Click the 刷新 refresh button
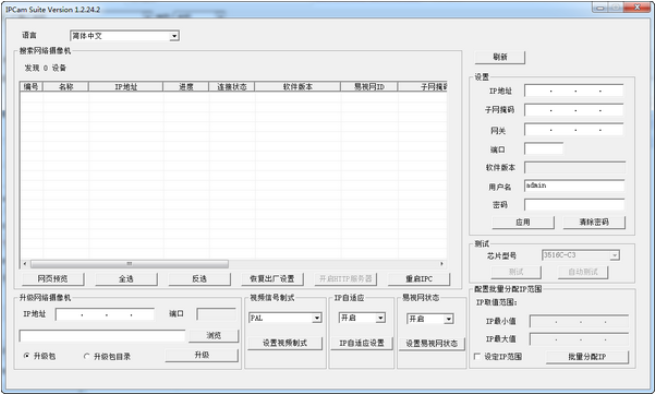655x394 pixels. (x=500, y=57)
